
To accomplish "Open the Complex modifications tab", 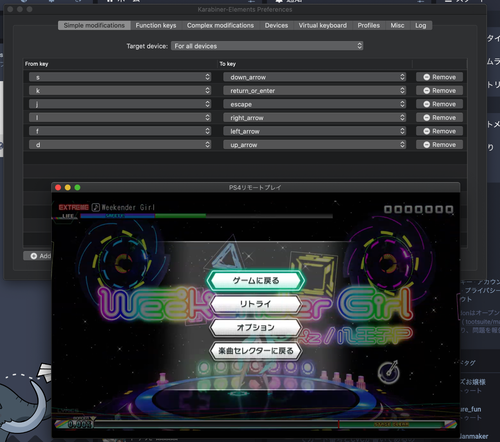I will (x=220, y=25).
